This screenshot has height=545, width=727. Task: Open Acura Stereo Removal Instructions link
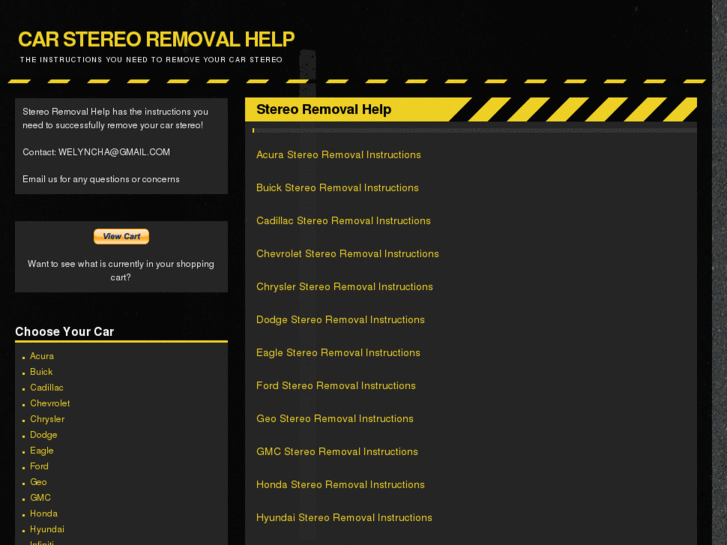click(338, 155)
